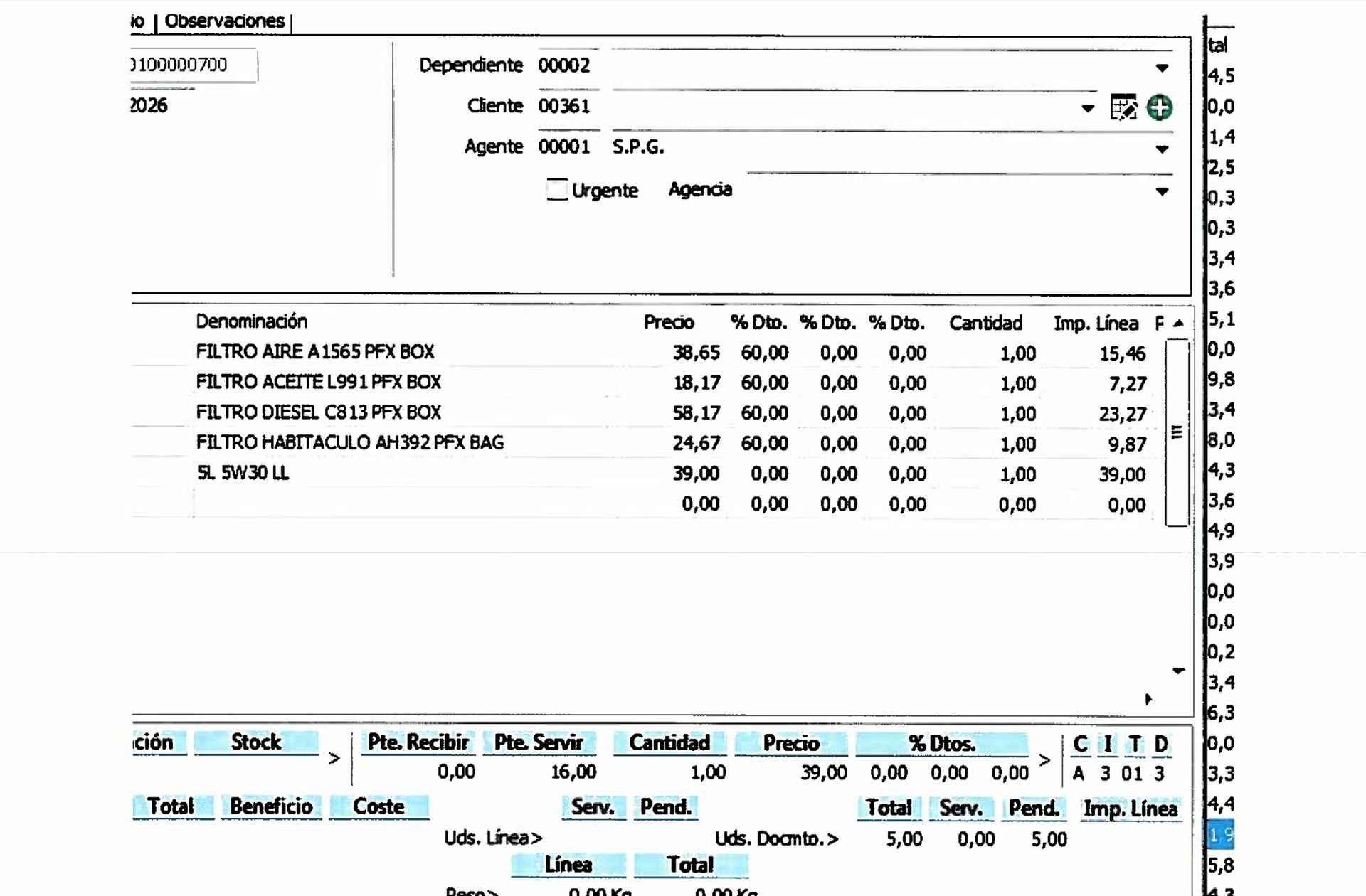The width and height of the screenshot is (1366, 896).
Task: Click the C column header in detail panel
Action: (x=1080, y=745)
